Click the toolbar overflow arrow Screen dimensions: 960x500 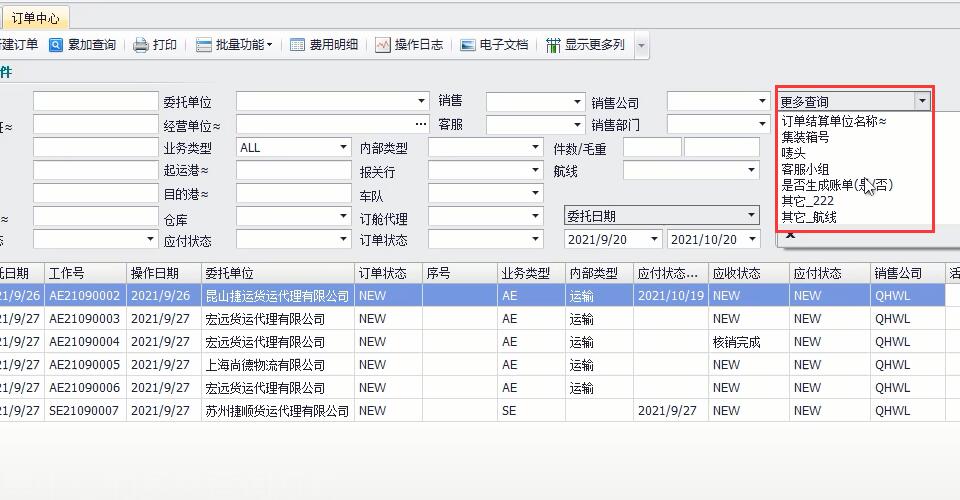641,45
